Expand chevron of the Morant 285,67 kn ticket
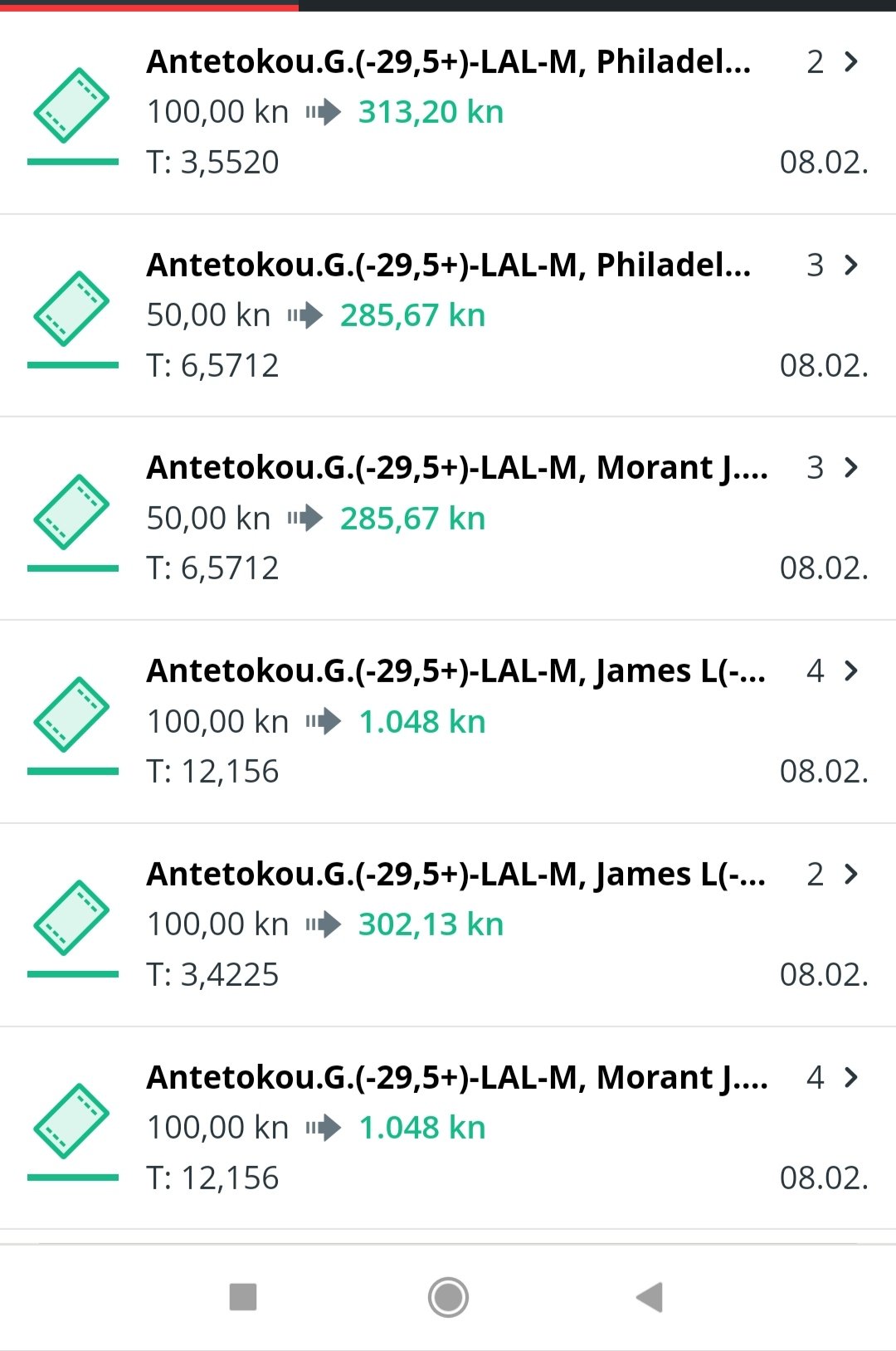 pyautogui.click(x=851, y=467)
